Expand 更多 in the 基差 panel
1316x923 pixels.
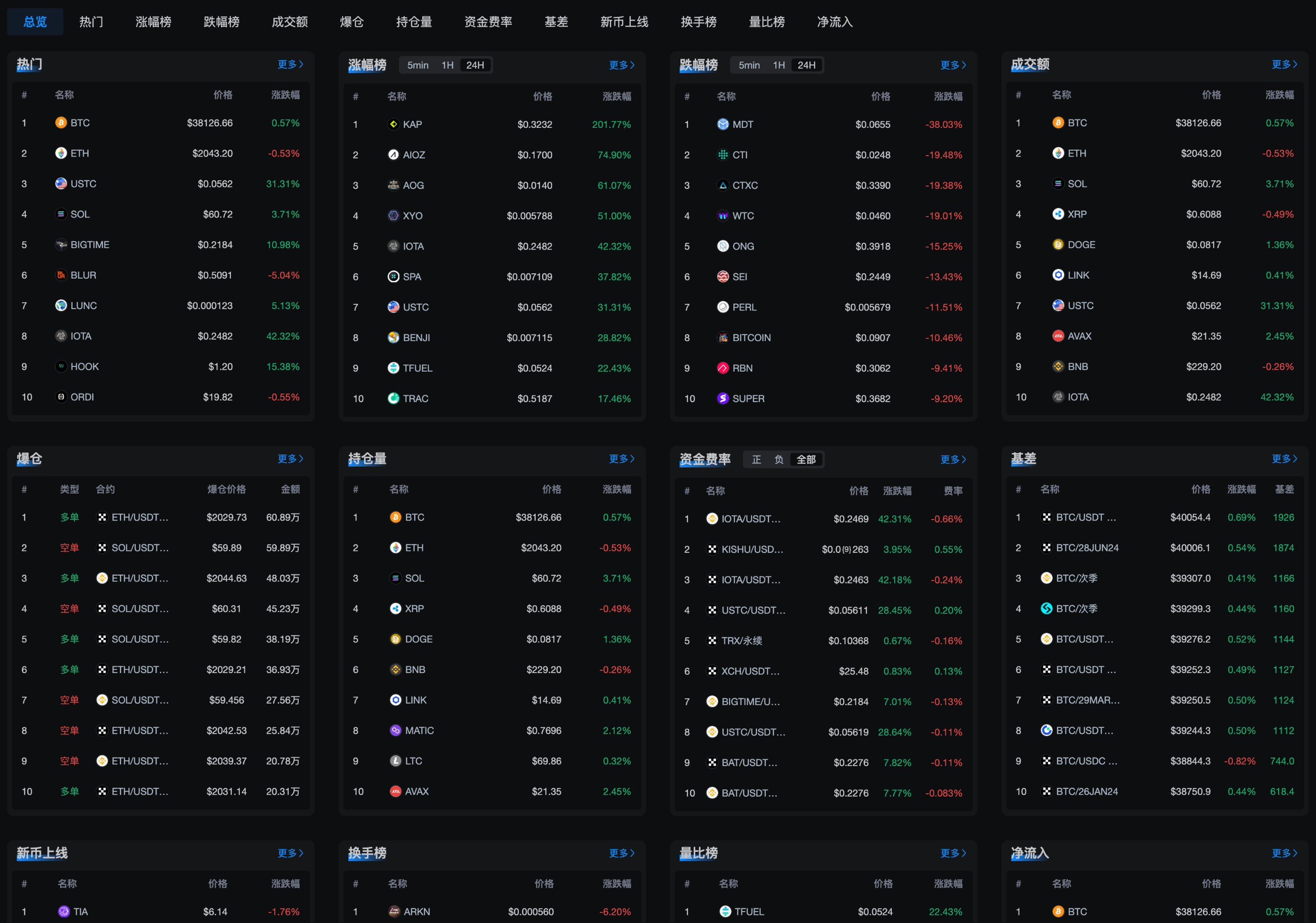pos(1284,458)
